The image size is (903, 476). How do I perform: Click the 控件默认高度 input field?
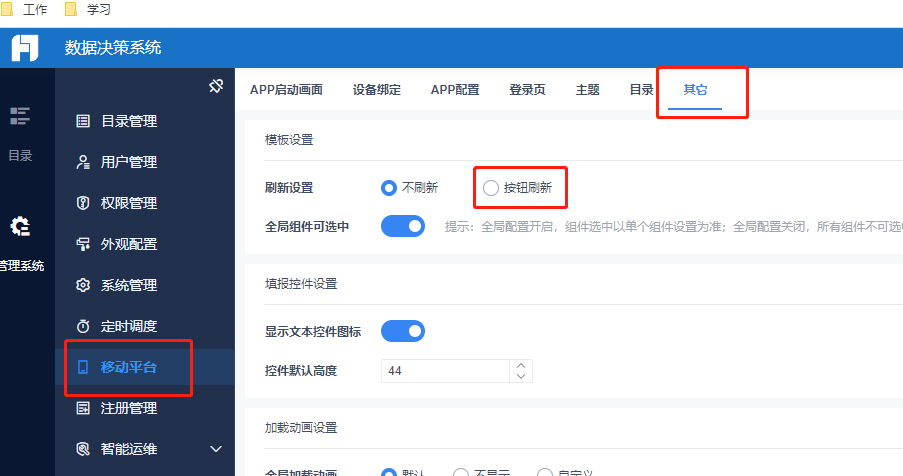[x=445, y=371]
